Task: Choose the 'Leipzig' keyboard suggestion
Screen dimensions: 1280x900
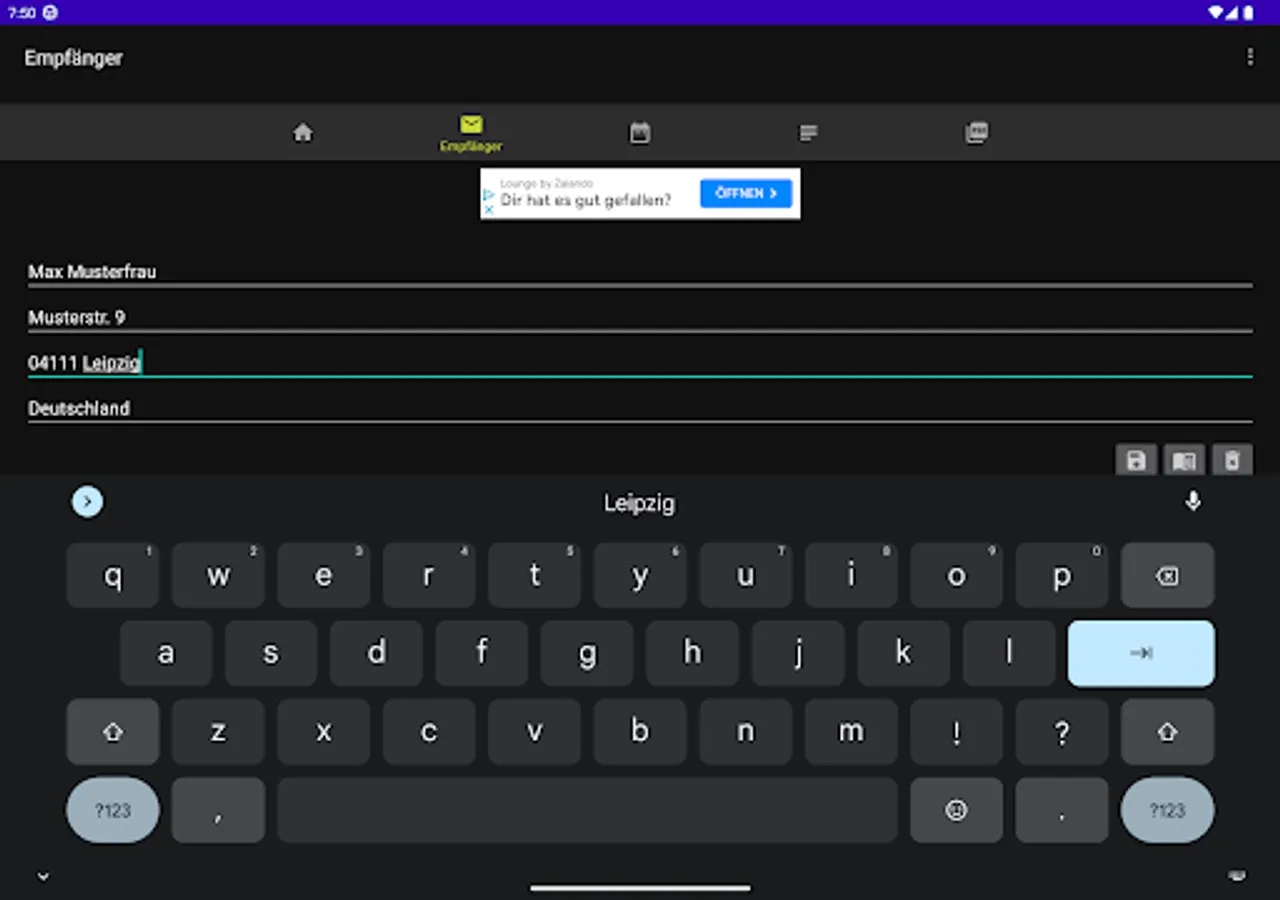Action: 639,503
